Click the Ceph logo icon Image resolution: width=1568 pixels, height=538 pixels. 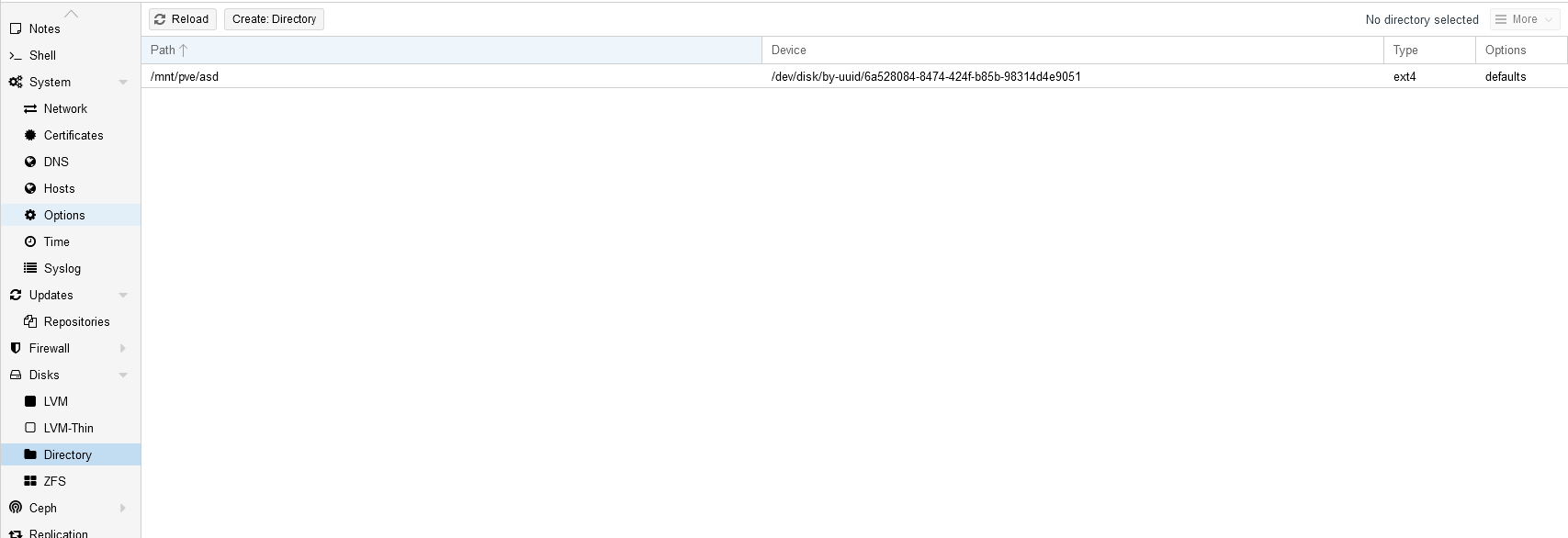coord(16,508)
